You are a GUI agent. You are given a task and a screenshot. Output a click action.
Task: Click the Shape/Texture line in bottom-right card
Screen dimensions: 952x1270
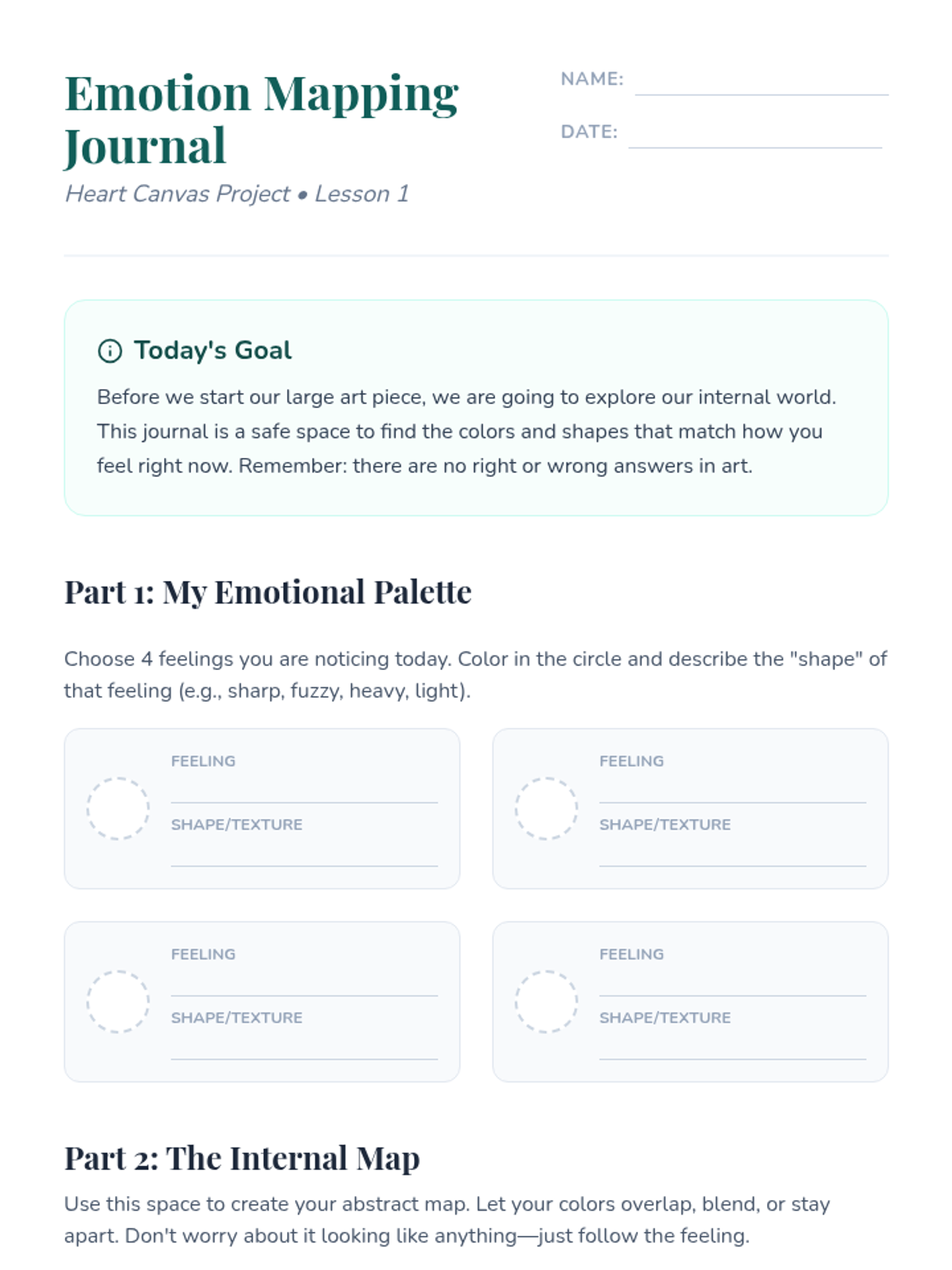[x=732, y=1048]
